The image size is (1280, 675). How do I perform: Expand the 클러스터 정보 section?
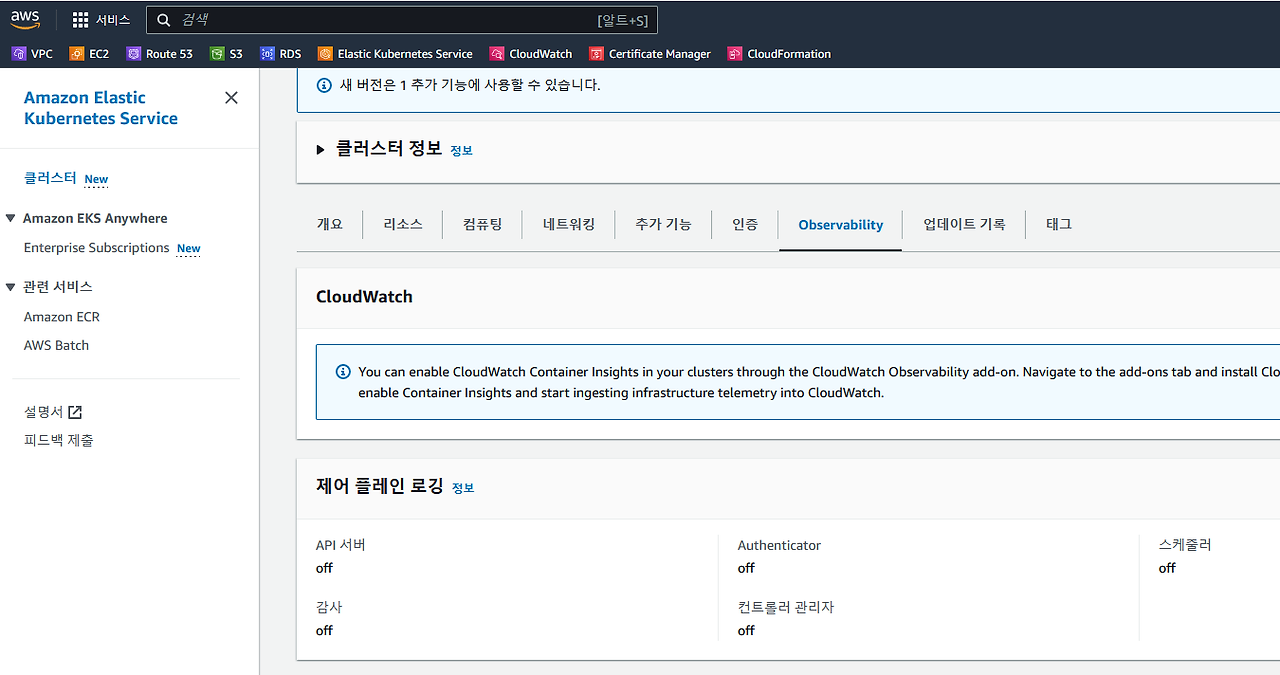[321, 150]
